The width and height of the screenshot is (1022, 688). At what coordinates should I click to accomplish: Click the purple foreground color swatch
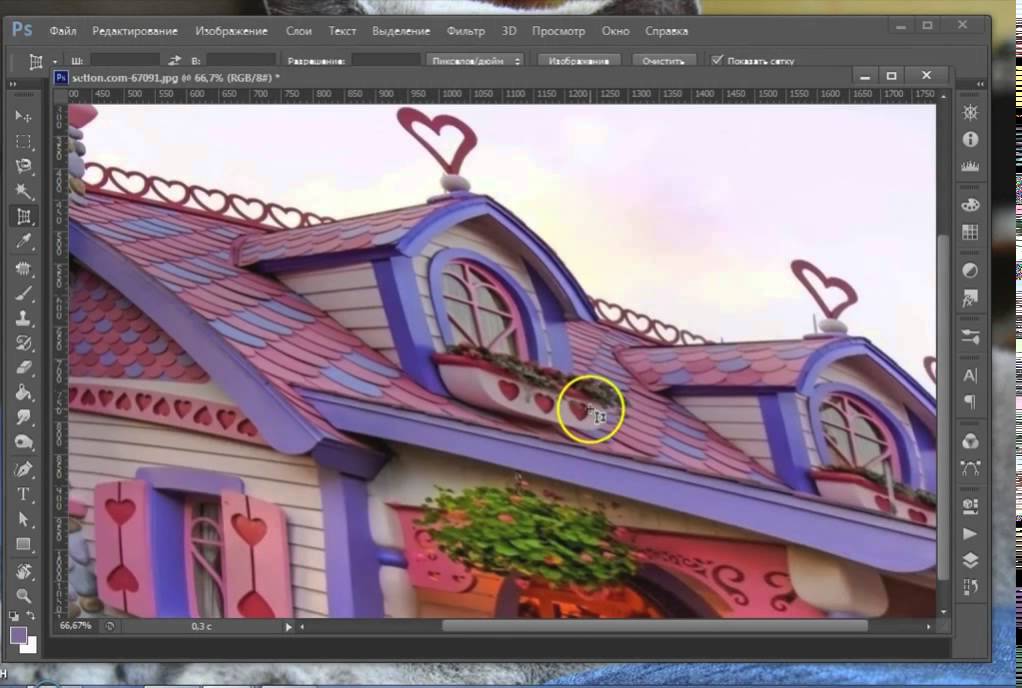(18, 635)
